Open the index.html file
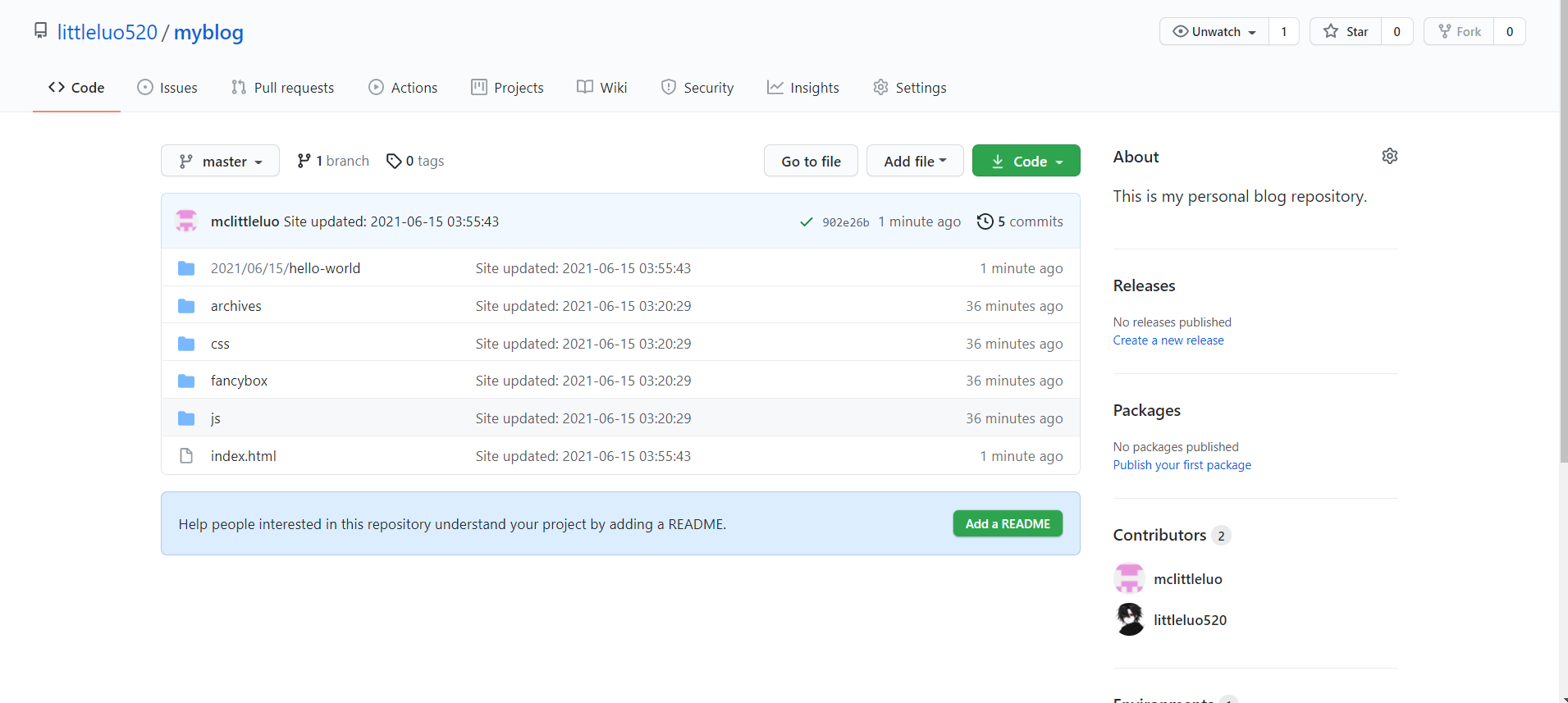The image size is (1568, 703). pos(243,456)
